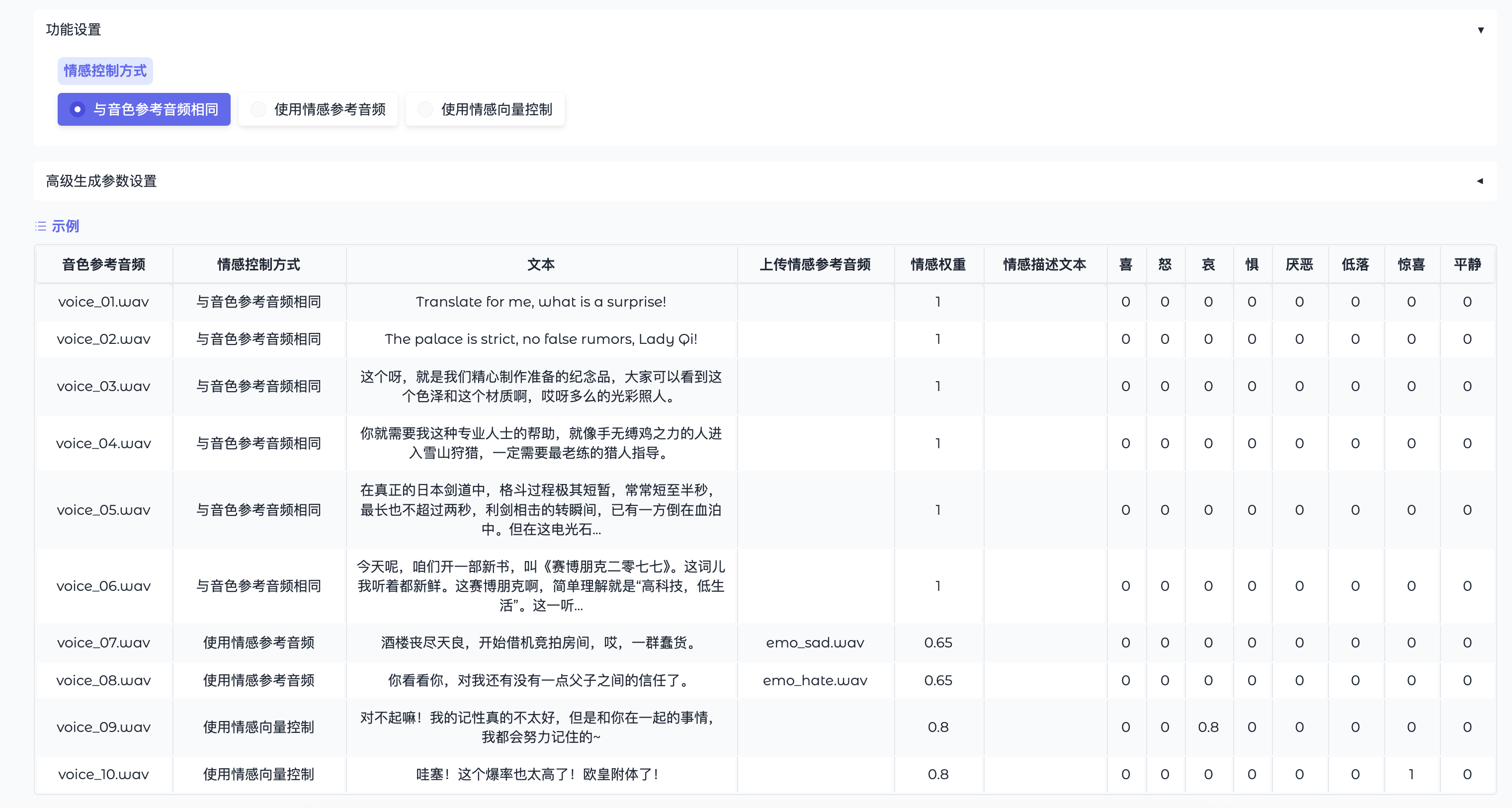1512x808 pixels.
Task: Click the list icon beside 示例
Action: (x=40, y=226)
